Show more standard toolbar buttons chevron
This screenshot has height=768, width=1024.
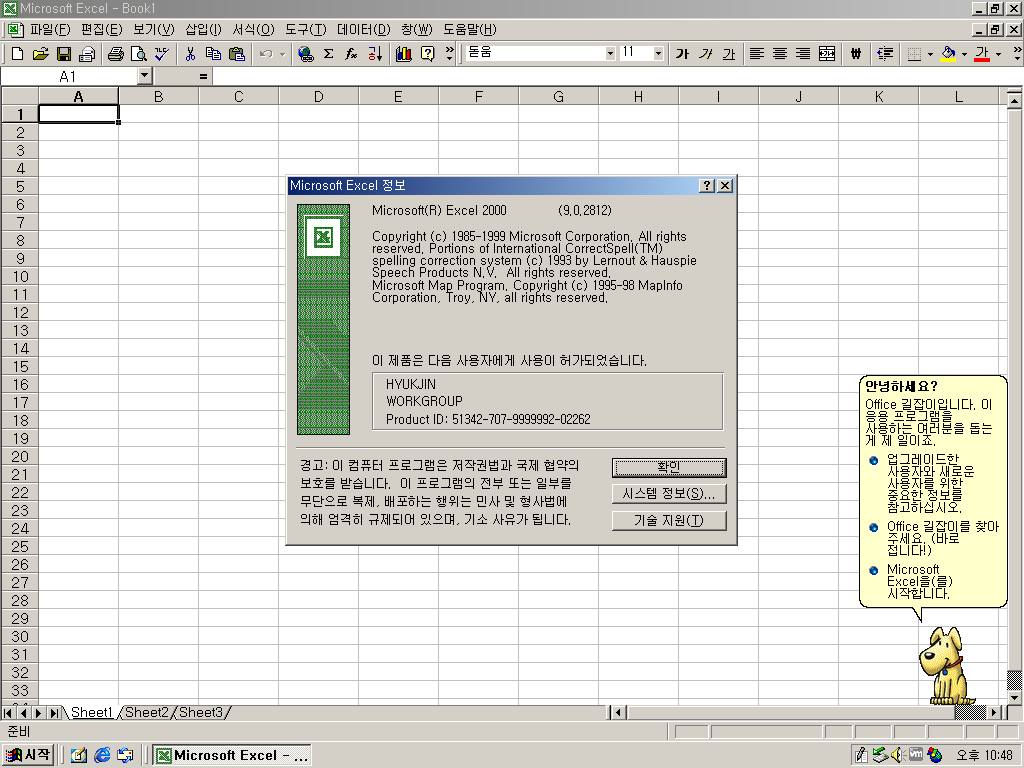coord(449,54)
